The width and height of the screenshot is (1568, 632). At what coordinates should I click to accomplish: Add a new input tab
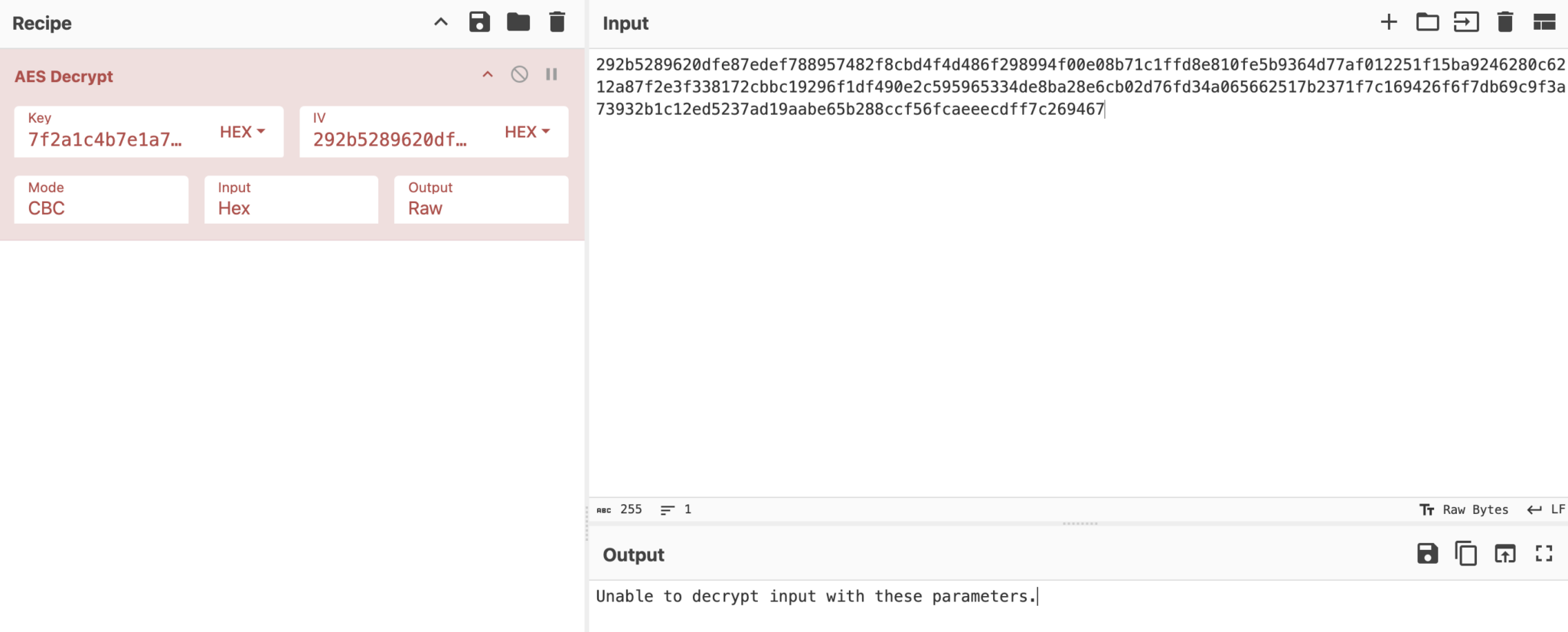coord(1389,22)
